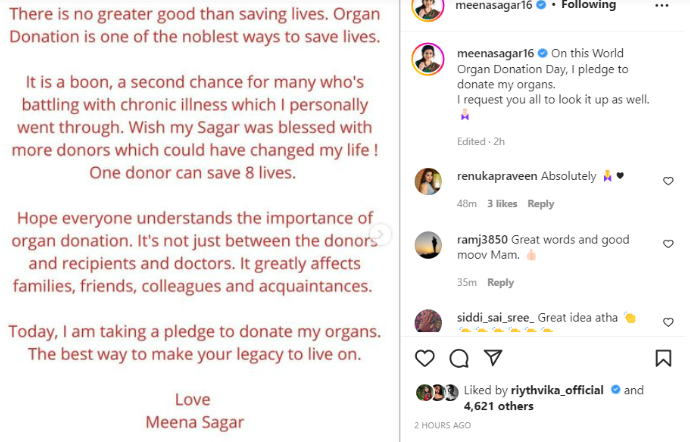Share post via paper plane icon

point(492,358)
